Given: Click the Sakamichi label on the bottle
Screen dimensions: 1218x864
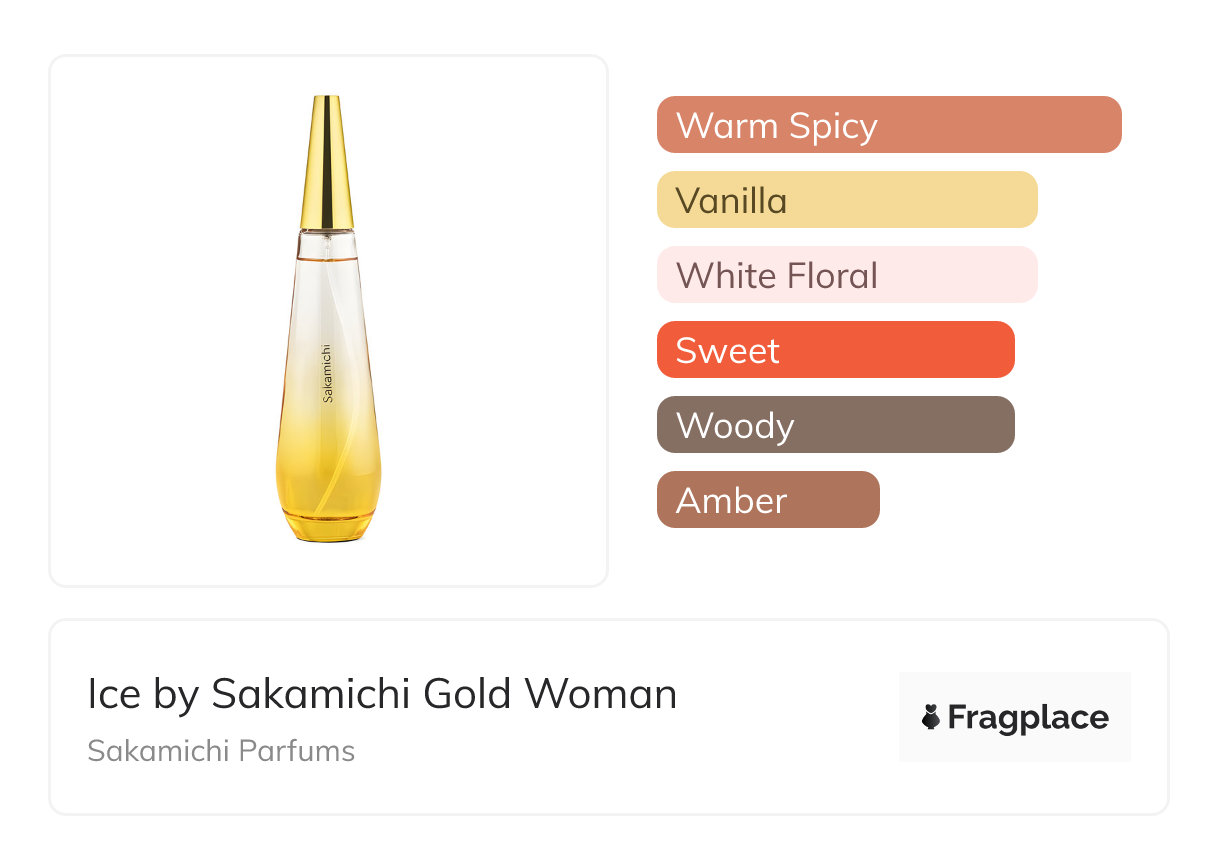Looking at the screenshot, I should tap(328, 372).
